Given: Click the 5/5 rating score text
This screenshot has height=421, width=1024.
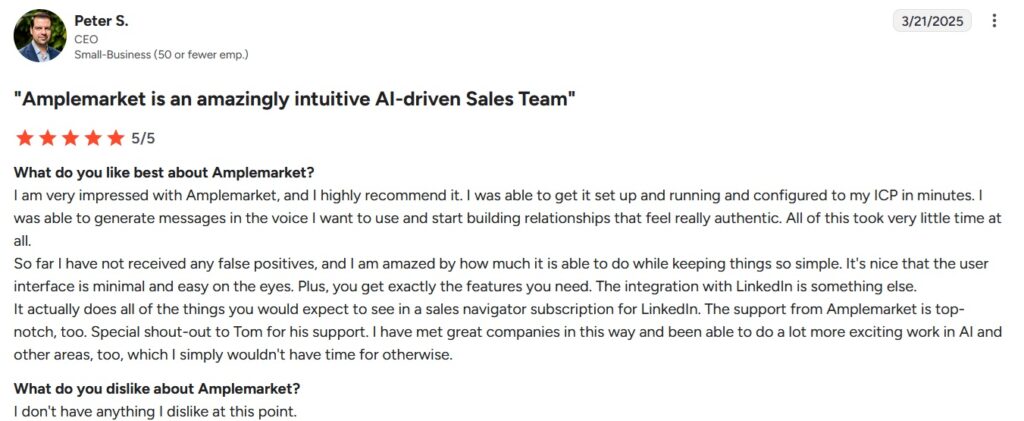Looking at the screenshot, I should pos(143,138).
